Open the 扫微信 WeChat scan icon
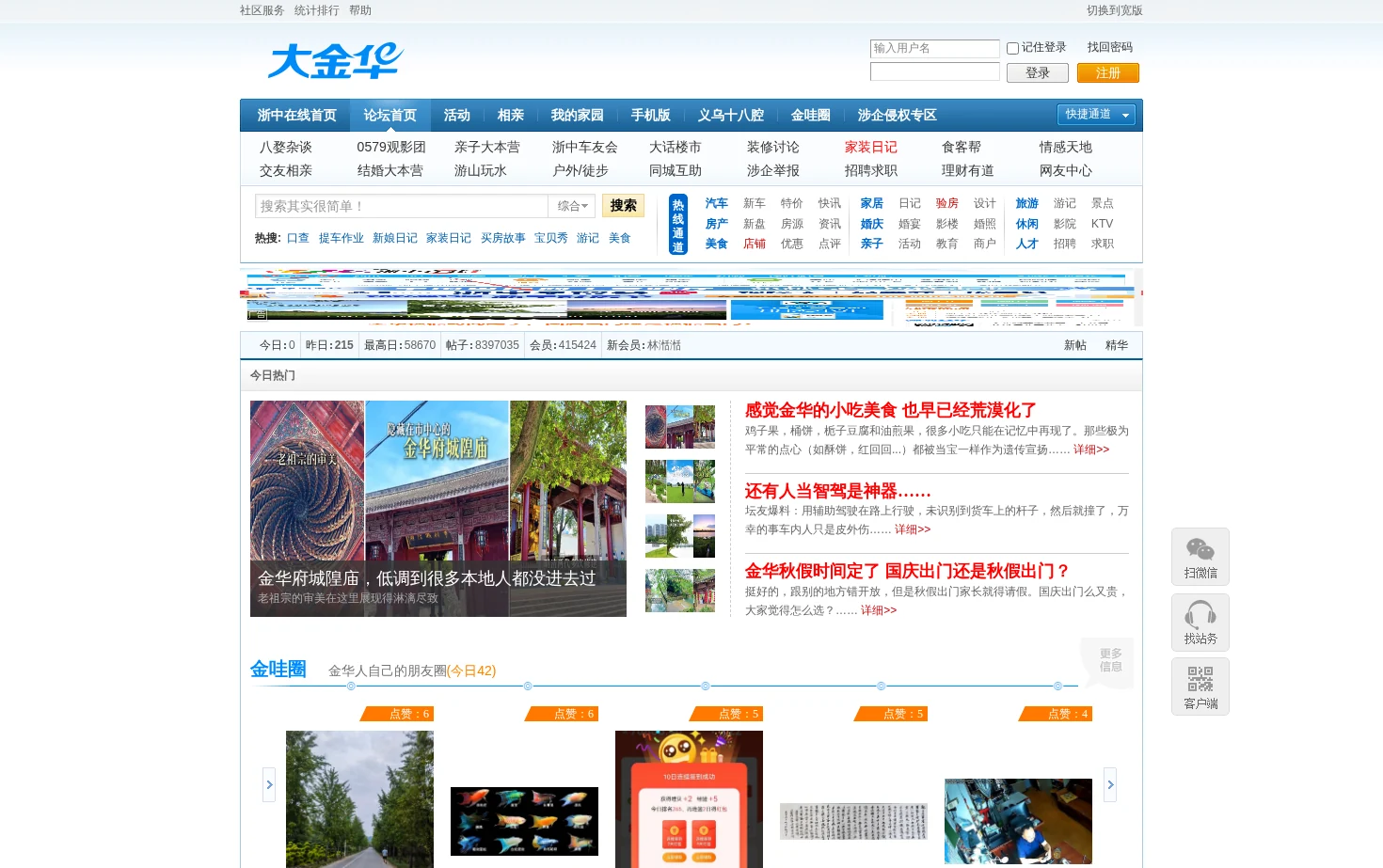 click(1200, 557)
